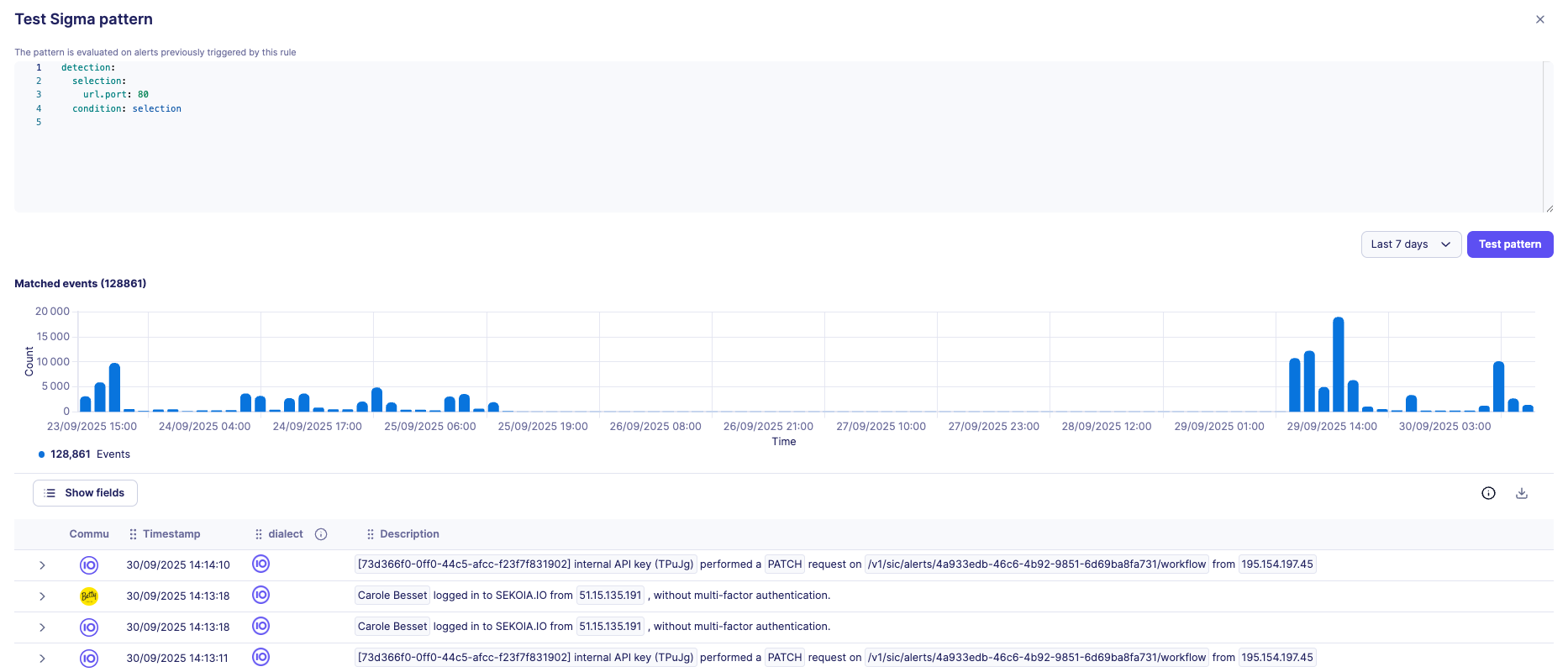Viewport: 1568px width, 672px height.
Task: Click dialect icon in first event row
Action: pos(261,564)
